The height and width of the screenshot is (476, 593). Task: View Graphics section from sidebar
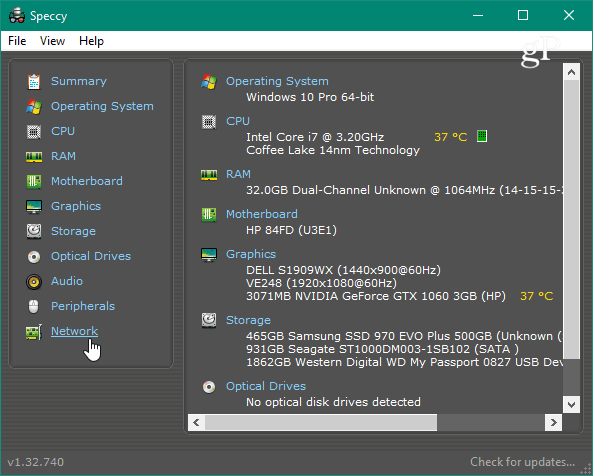(76, 206)
